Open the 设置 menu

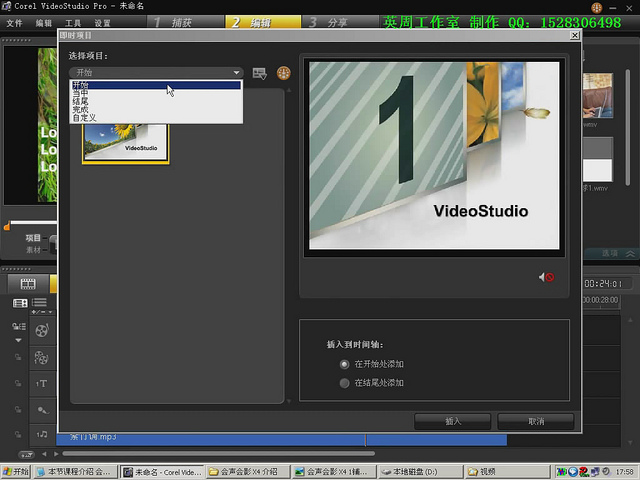pyautogui.click(x=102, y=23)
